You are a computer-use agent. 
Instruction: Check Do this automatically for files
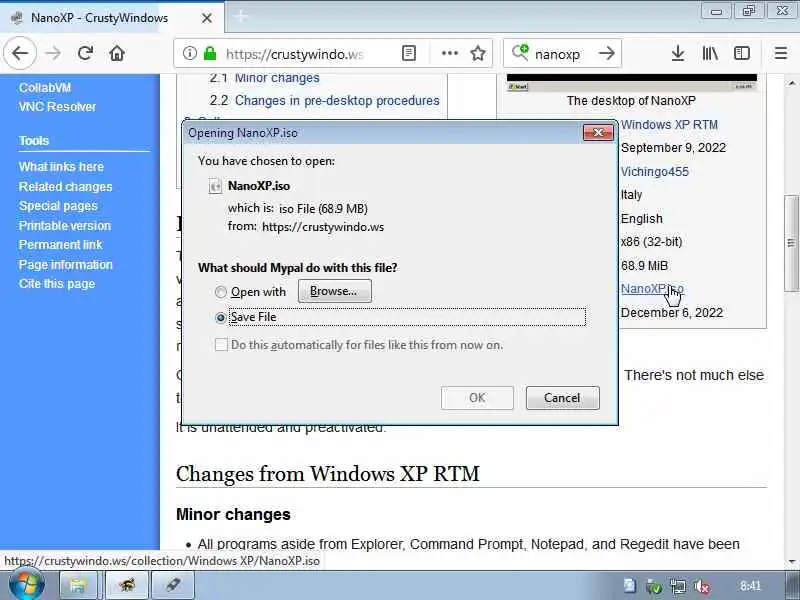tap(221, 345)
